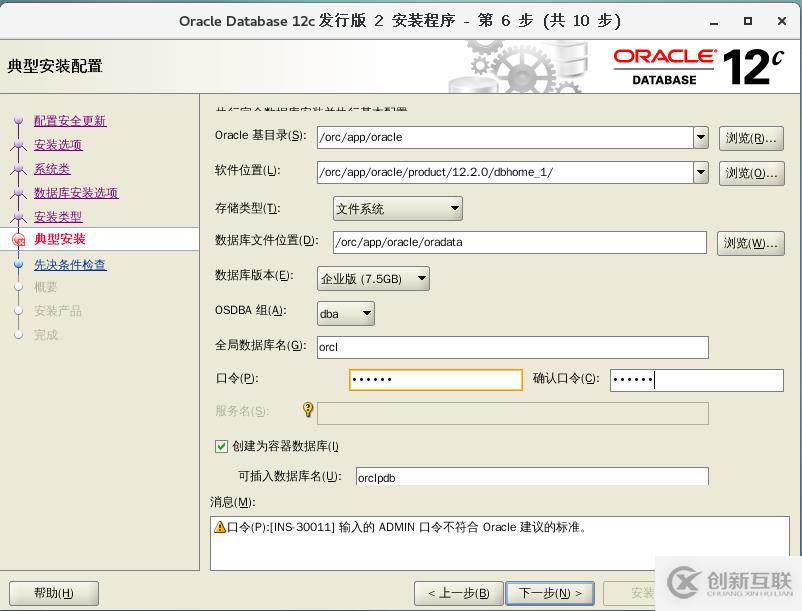Focus the Oracle 基目录 path field
The image size is (802, 611).
[505, 137]
